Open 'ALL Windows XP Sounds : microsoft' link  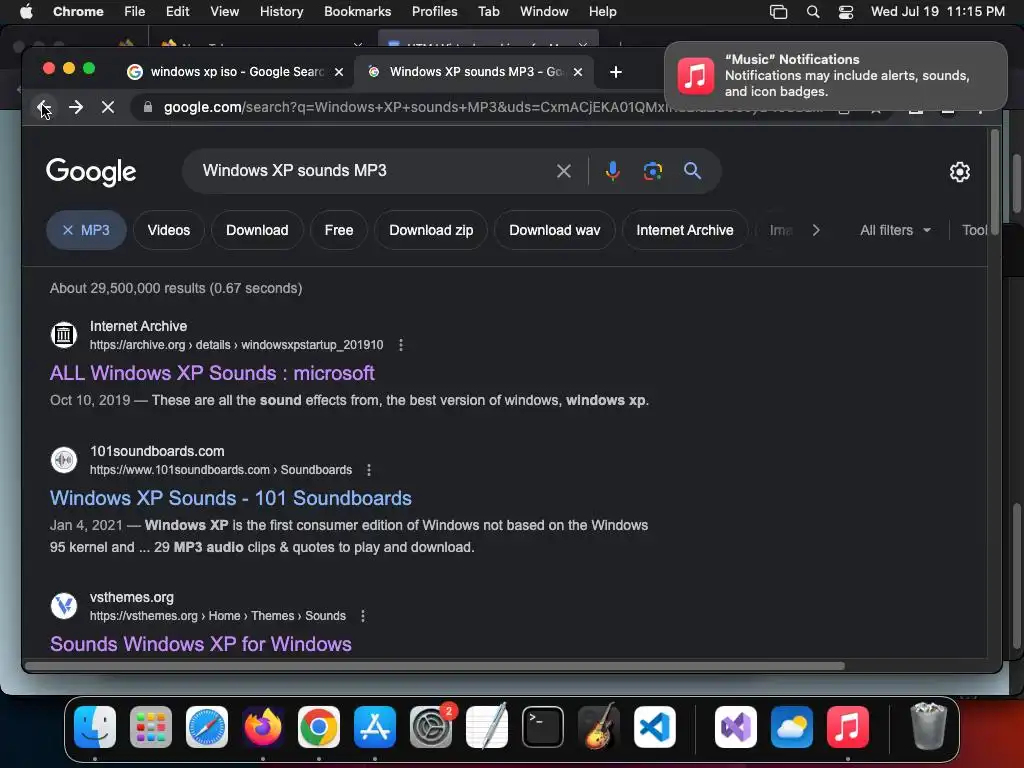(x=212, y=373)
